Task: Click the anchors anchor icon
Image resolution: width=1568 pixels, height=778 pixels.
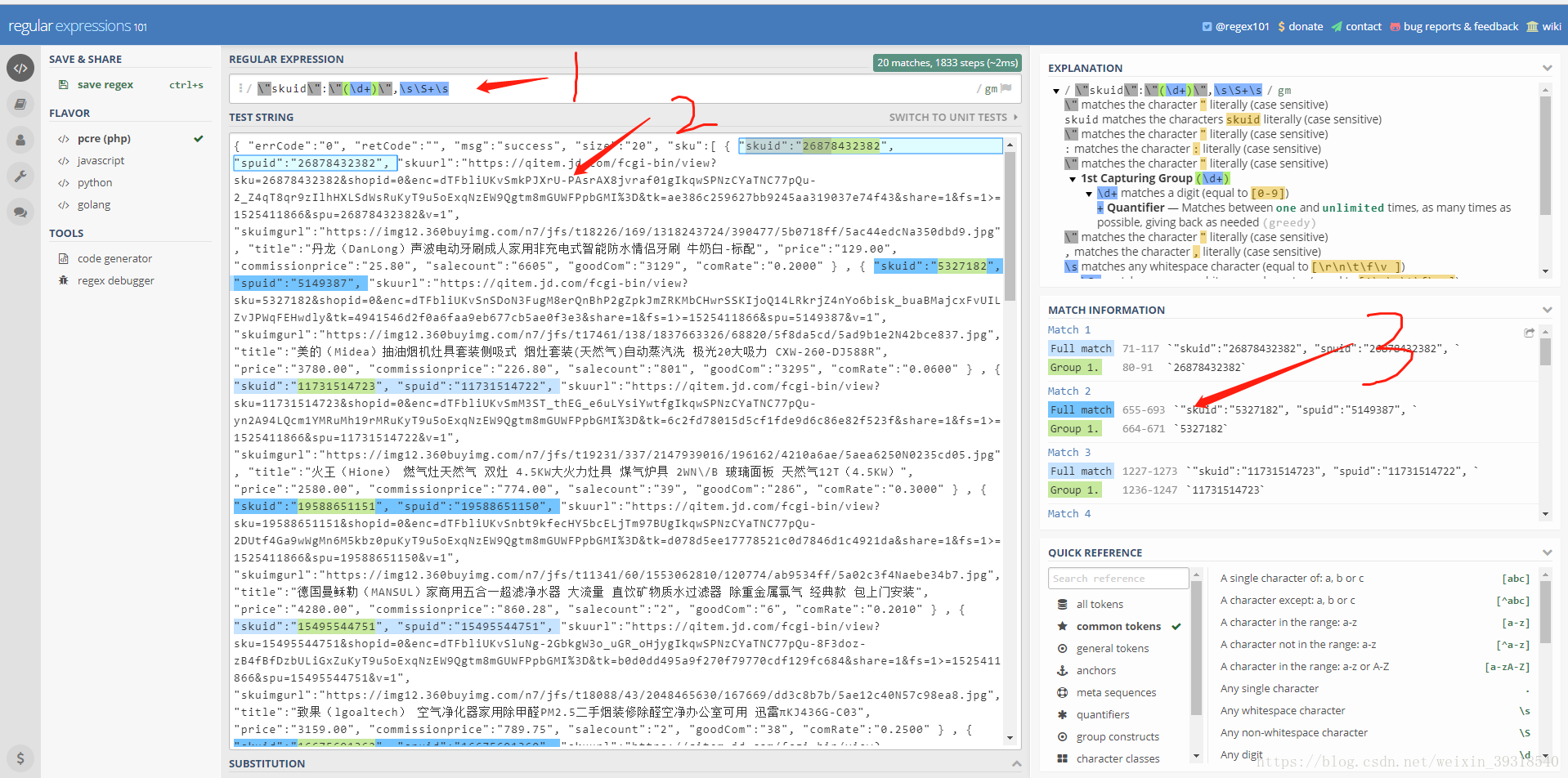Action: pyautogui.click(x=1062, y=670)
